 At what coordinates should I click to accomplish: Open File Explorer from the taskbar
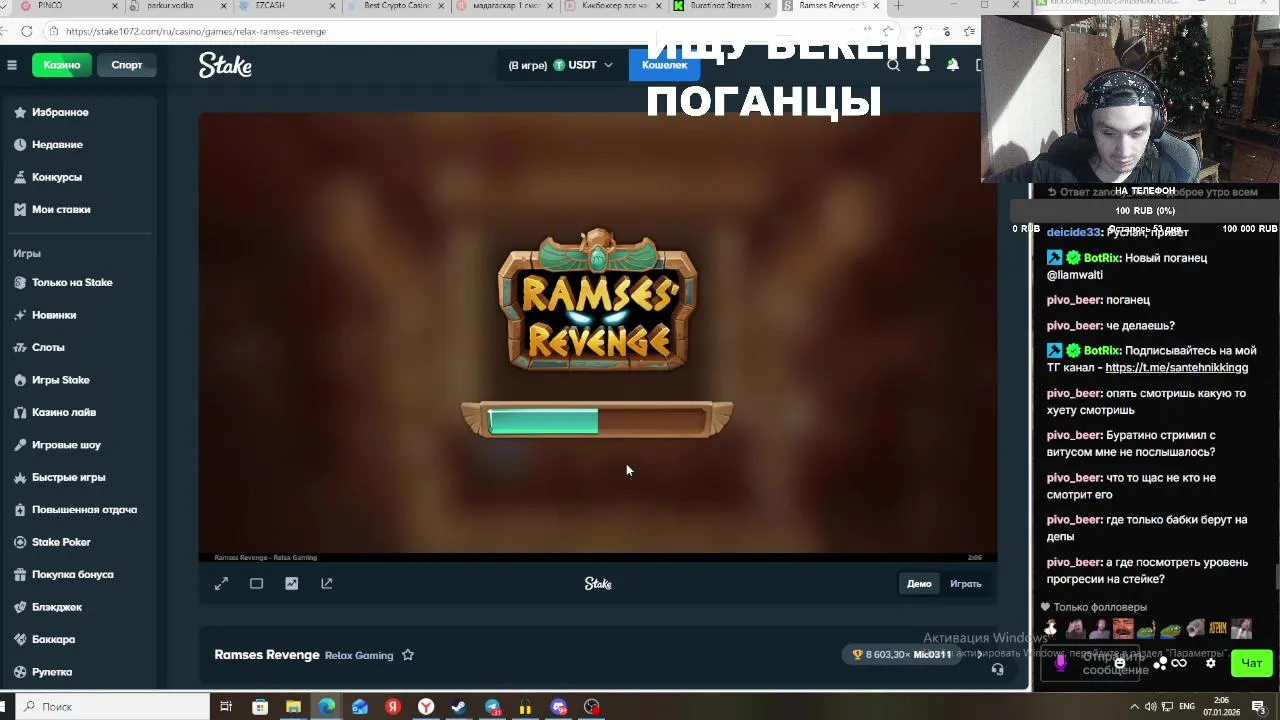(293, 707)
